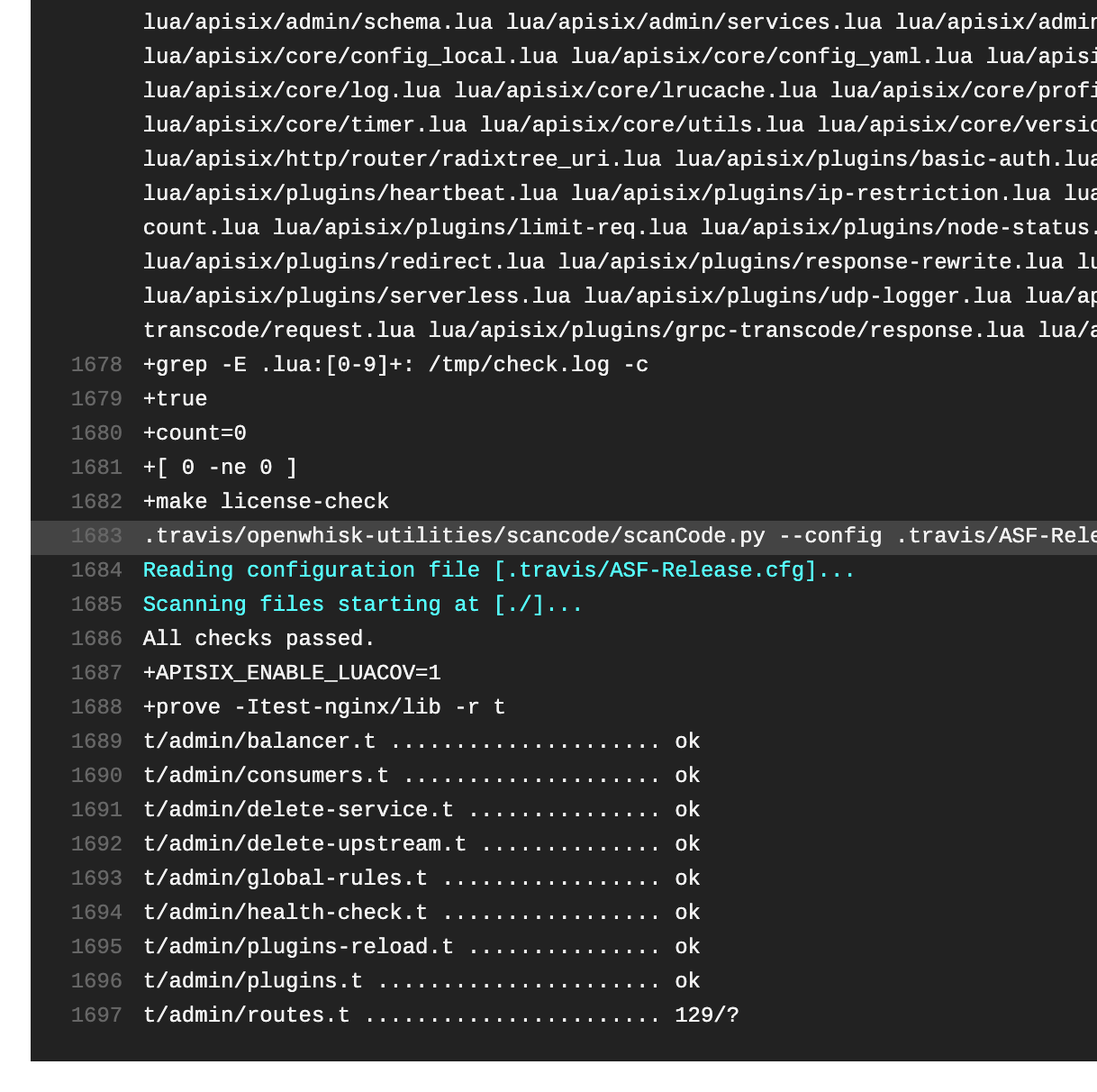1097x1092 pixels.
Task: Select t/admin/balancer.t result line
Action: pos(422,742)
